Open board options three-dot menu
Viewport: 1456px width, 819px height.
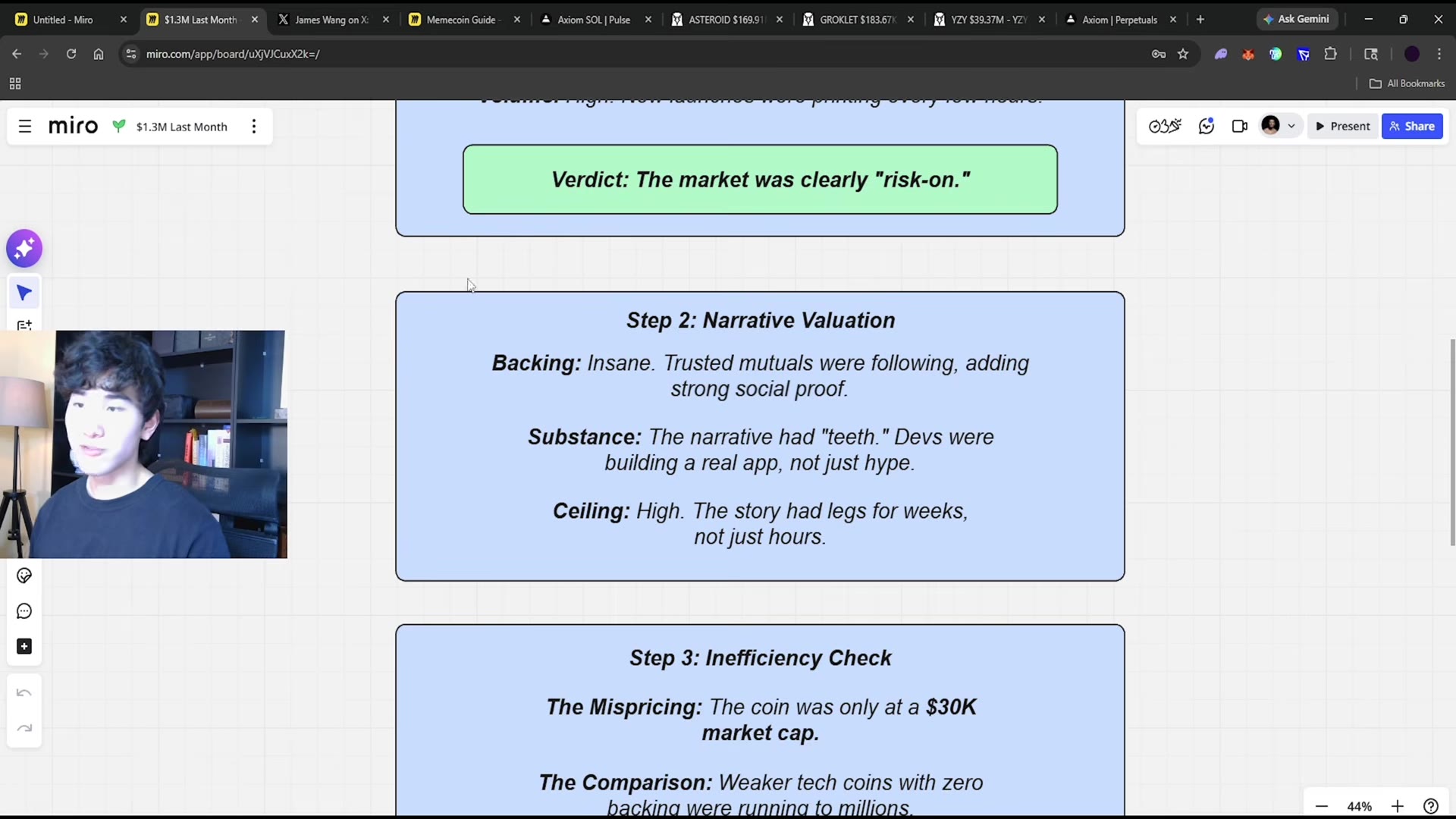tap(254, 127)
